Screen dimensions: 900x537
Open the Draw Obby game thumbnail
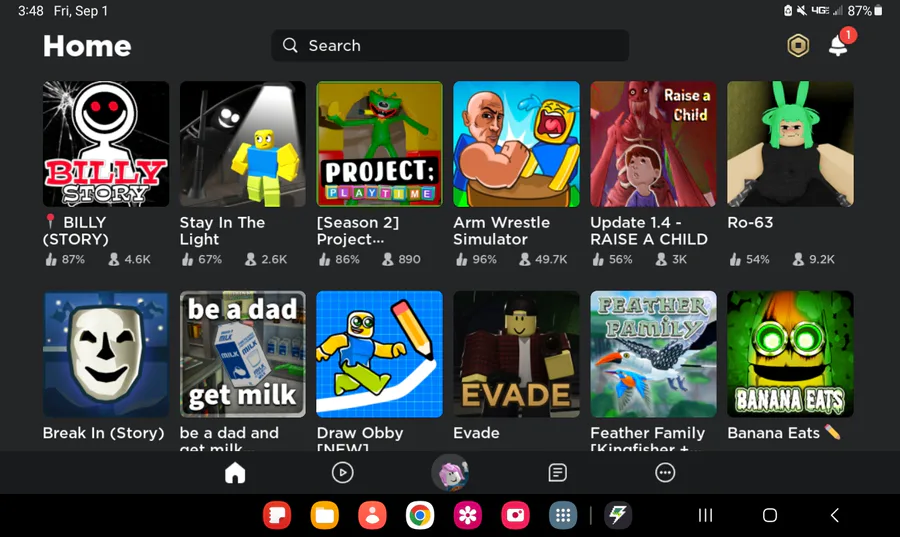379,354
